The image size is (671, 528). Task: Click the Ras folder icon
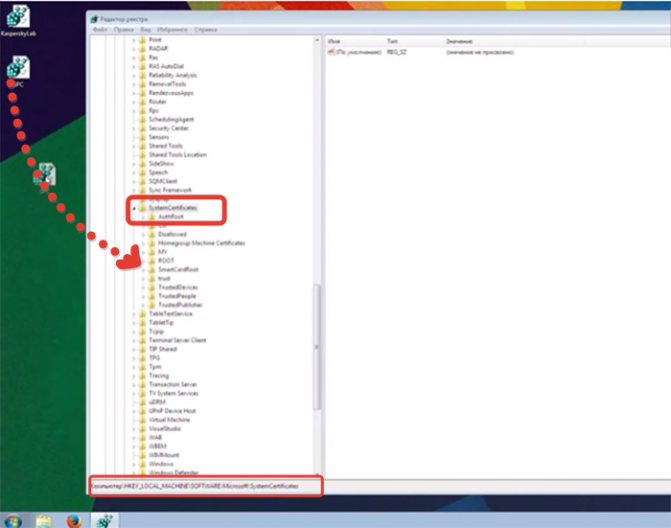click(143, 57)
